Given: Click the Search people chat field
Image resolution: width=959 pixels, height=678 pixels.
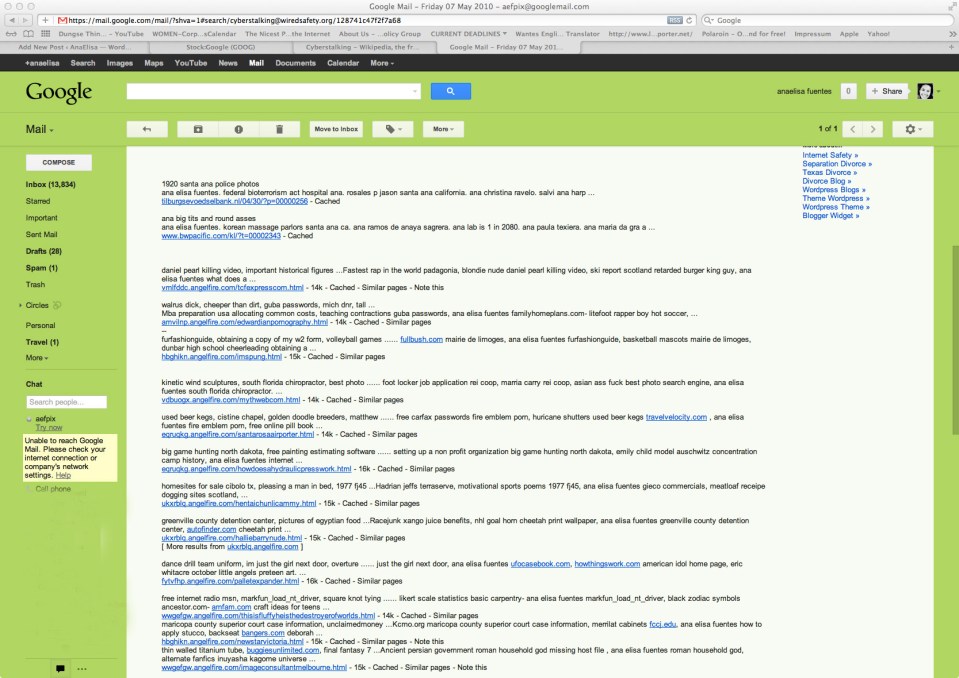Looking at the screenshot, I should [x=65, y=402].
